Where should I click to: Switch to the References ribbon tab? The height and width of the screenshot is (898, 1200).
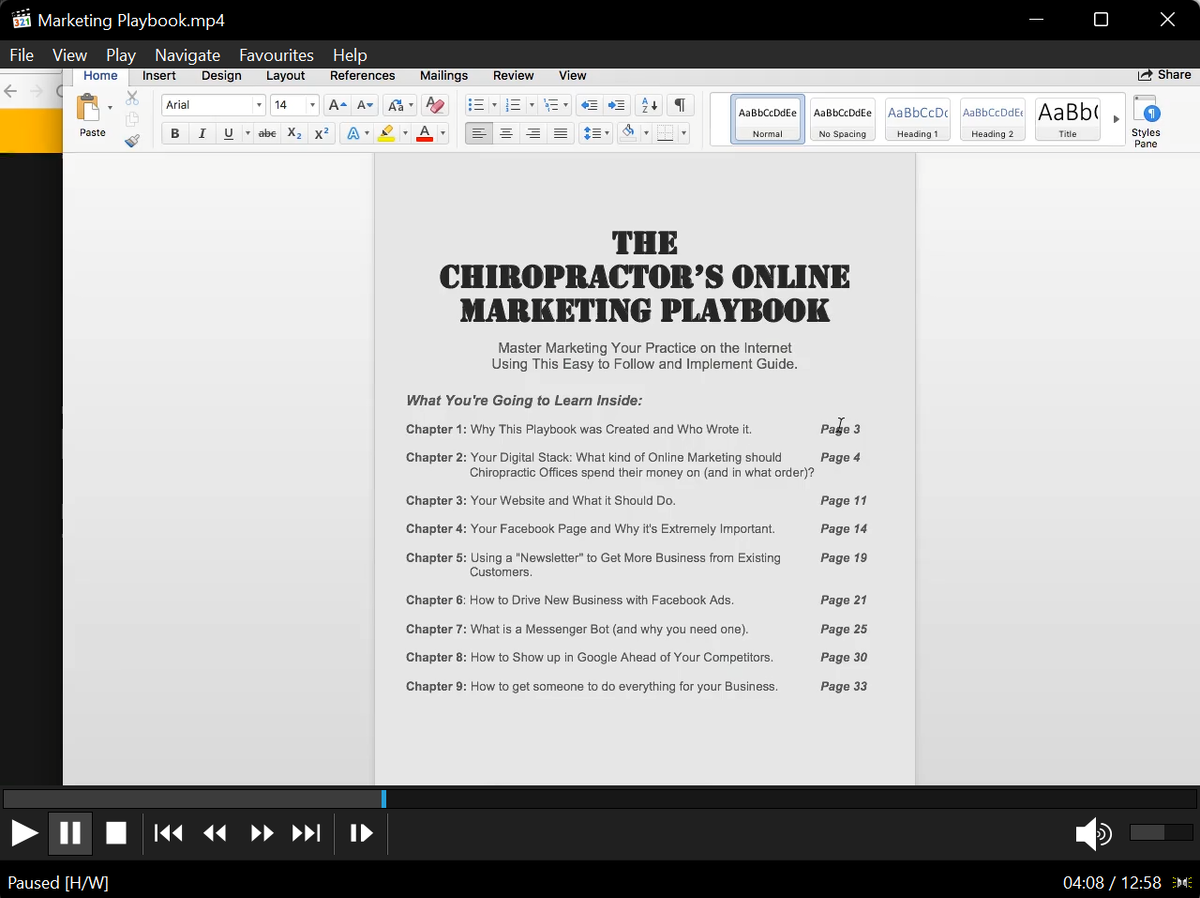tap(362, 75)
